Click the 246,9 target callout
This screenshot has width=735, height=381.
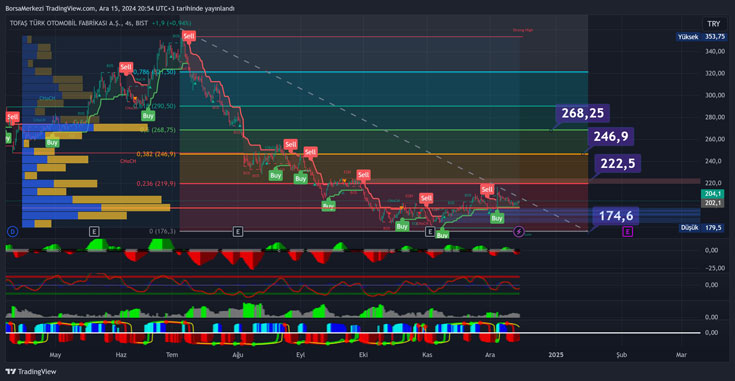pyautogui.click(x=611, y=136)
